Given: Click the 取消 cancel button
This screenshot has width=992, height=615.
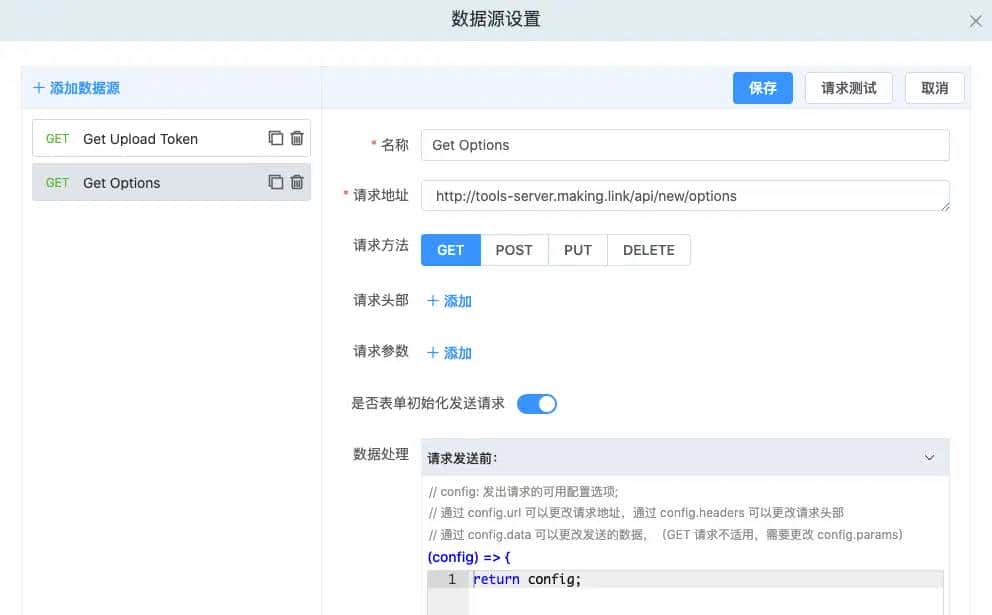Looking at the screenshot, I should (x=934, y=88).
